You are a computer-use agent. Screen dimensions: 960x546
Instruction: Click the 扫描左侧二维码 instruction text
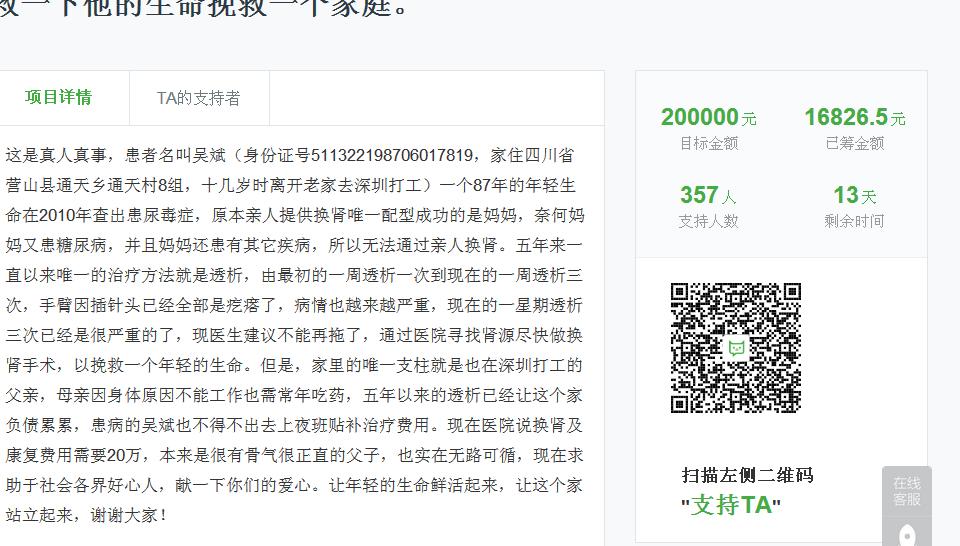pos(747,475)
